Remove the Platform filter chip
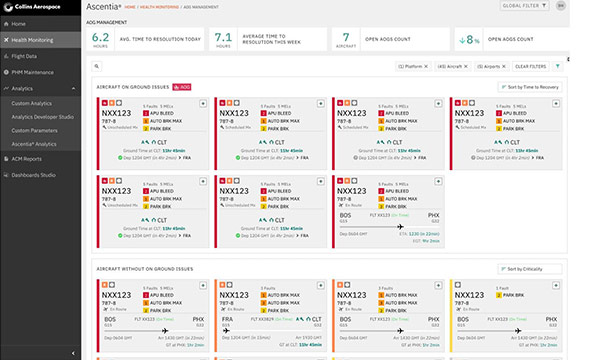This screenshot has height=360, width=600. pyautogui.click(x=426, y=66)
